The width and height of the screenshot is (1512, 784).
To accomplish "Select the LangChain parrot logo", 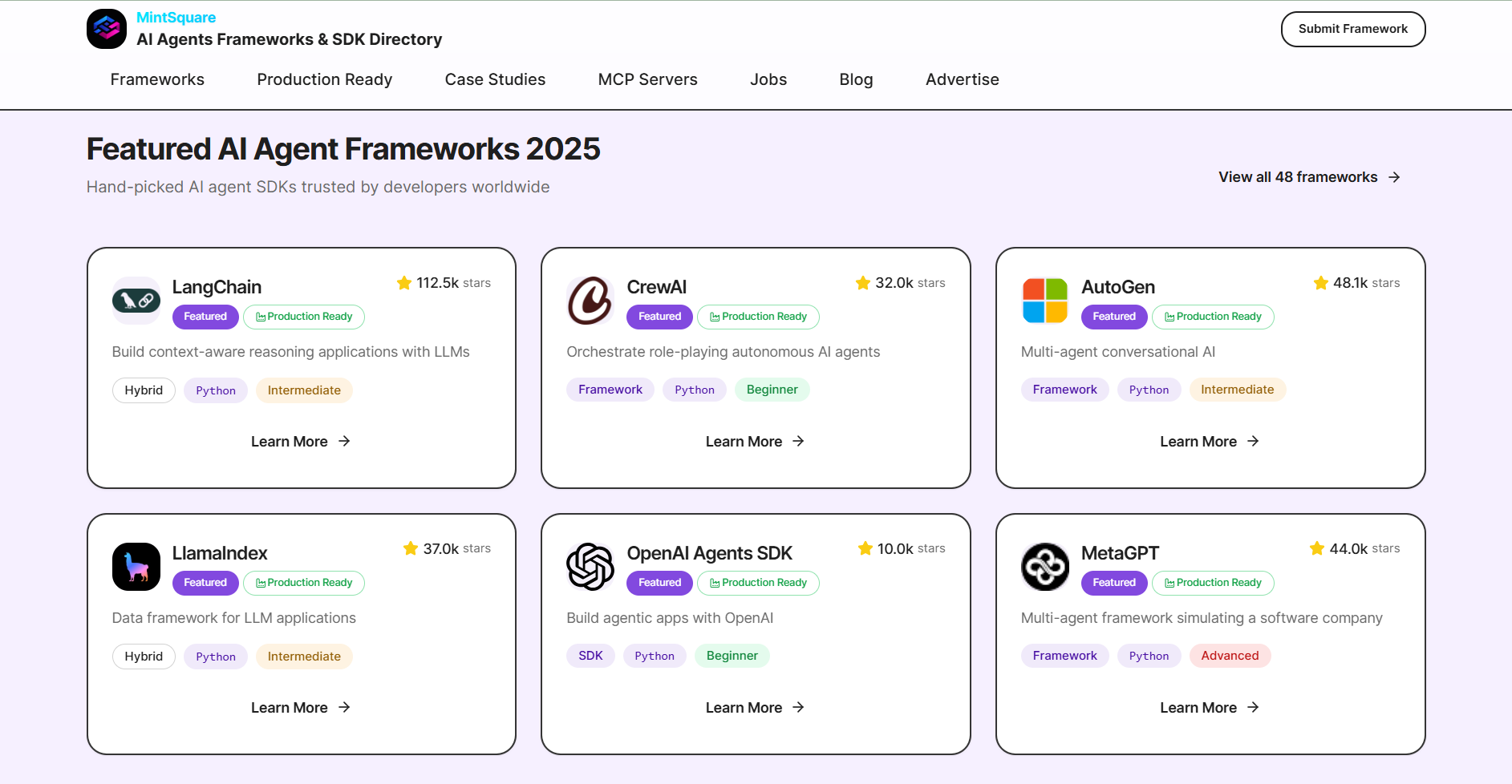I will [136, 301].
